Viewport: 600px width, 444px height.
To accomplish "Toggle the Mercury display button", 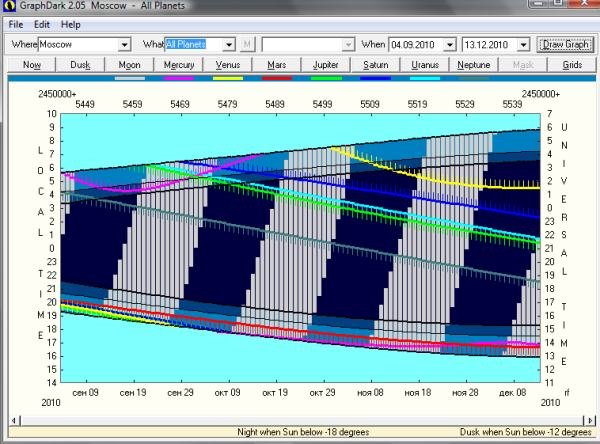I will pyautogui.click(x=179, y=65).
